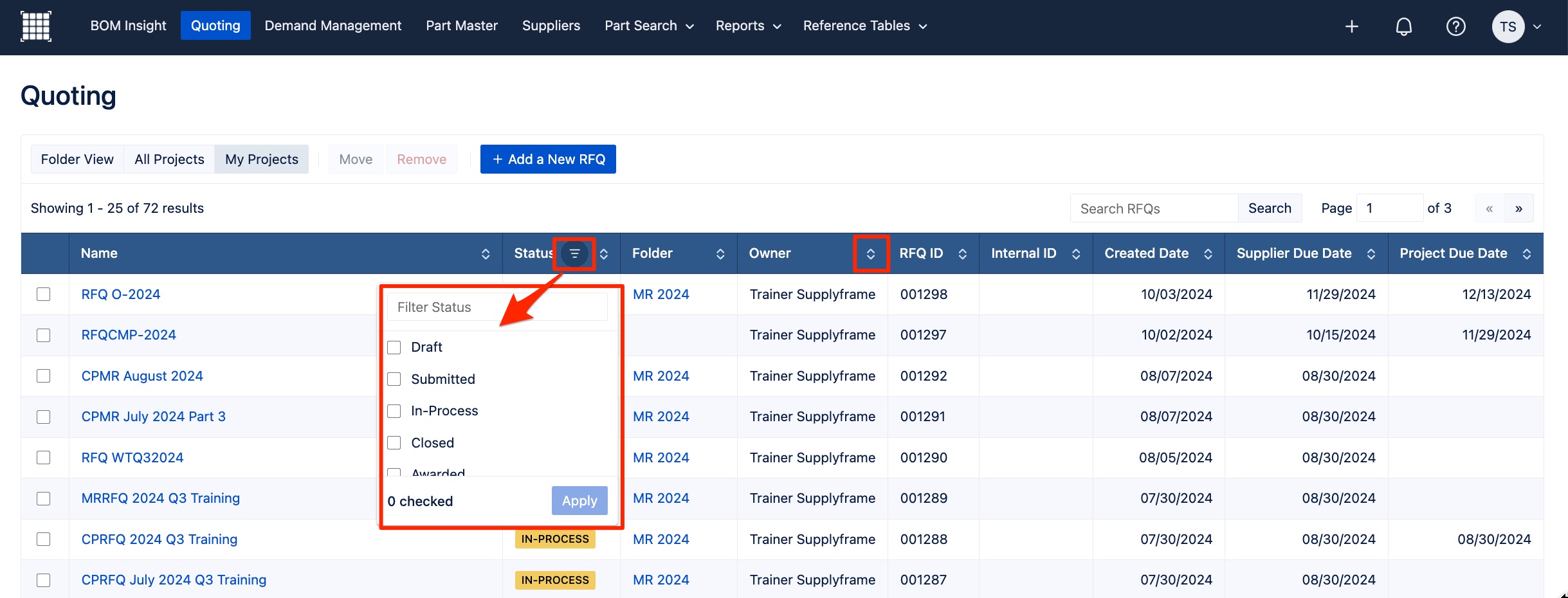
Task: Click Add a New RFQ
Action: 548,159
